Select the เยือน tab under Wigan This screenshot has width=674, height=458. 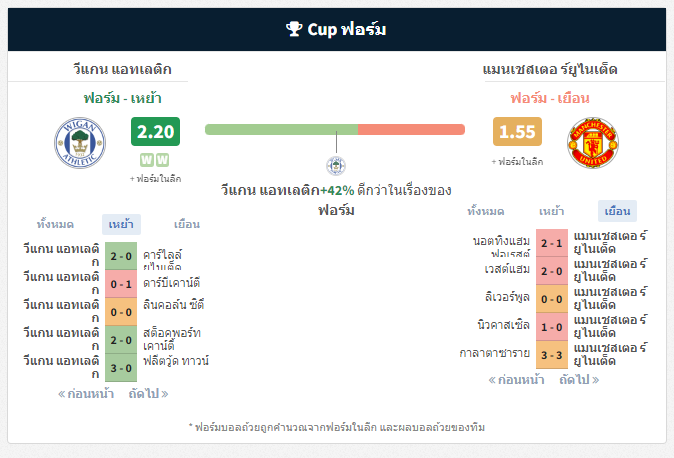point(187,224)
